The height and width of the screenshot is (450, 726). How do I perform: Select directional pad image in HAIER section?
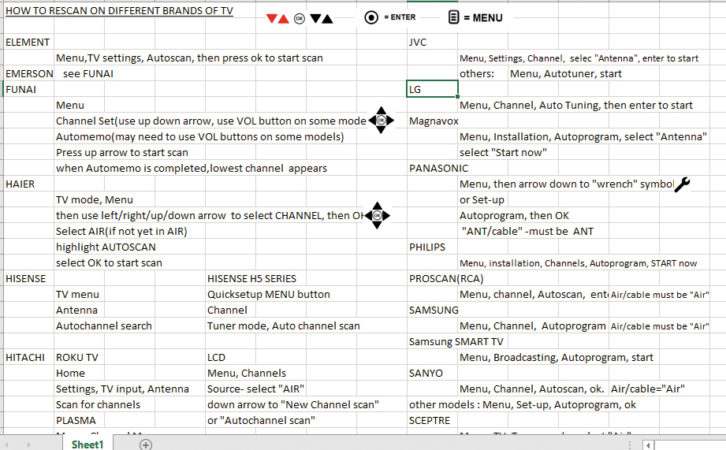[377, 215]
